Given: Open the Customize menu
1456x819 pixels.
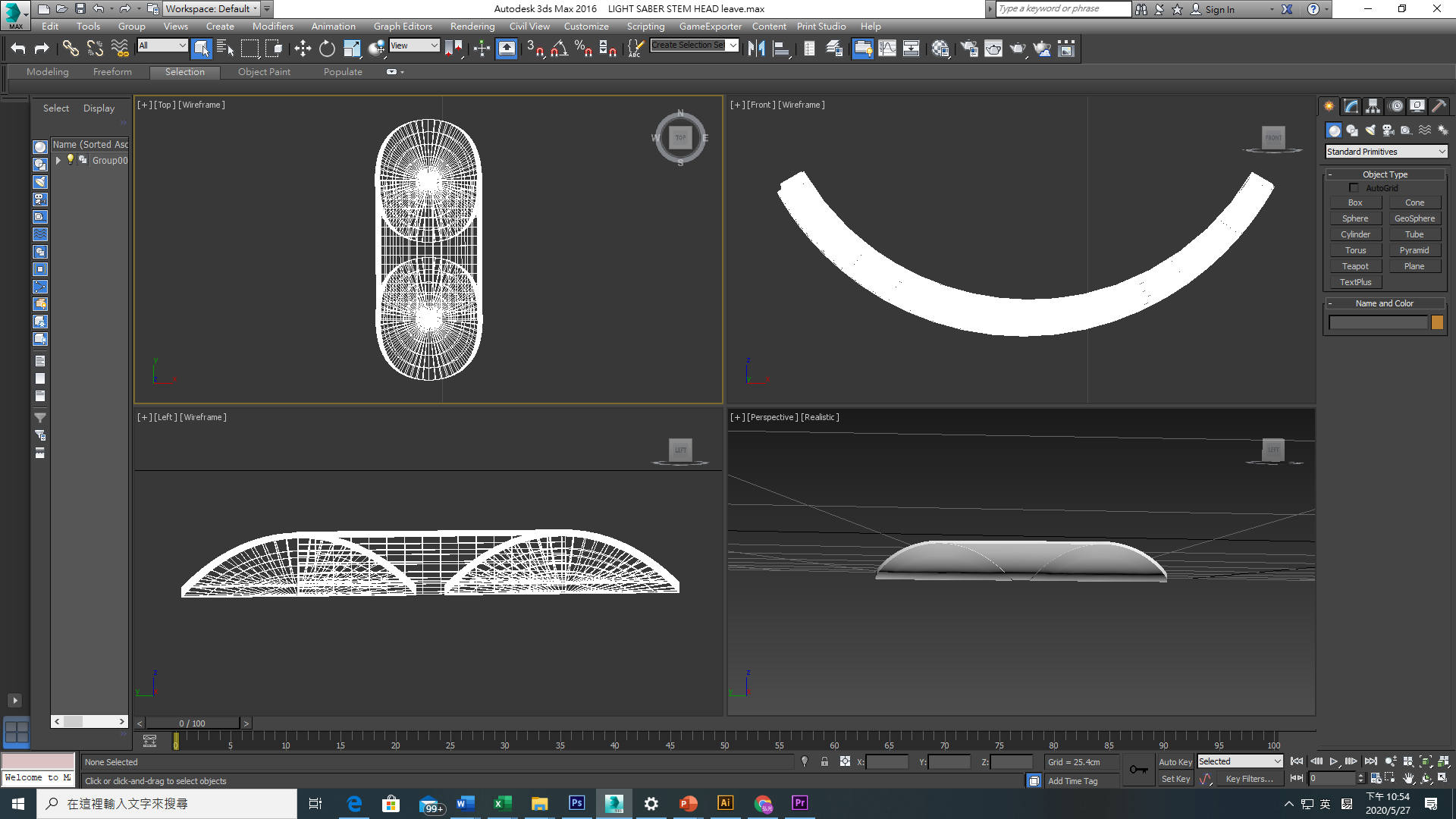Looking at the screenshot, I should click(586, 26).
